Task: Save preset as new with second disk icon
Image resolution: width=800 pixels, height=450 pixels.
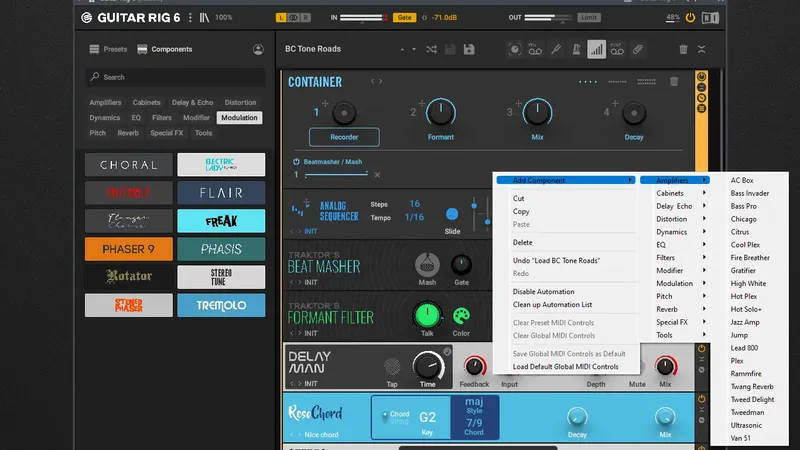Action: 469,49
